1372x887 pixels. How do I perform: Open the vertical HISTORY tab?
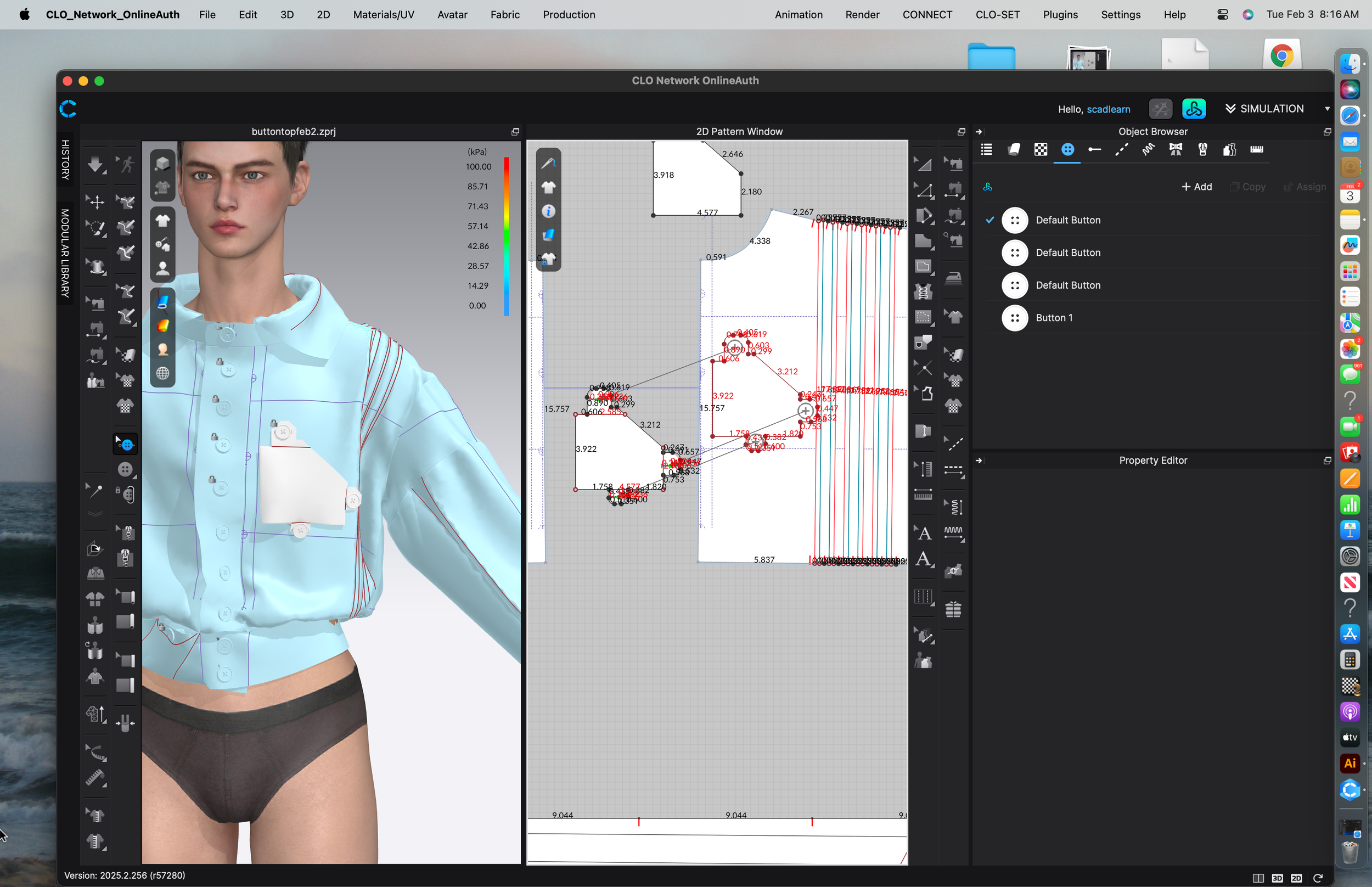click(x=66, y=160)
